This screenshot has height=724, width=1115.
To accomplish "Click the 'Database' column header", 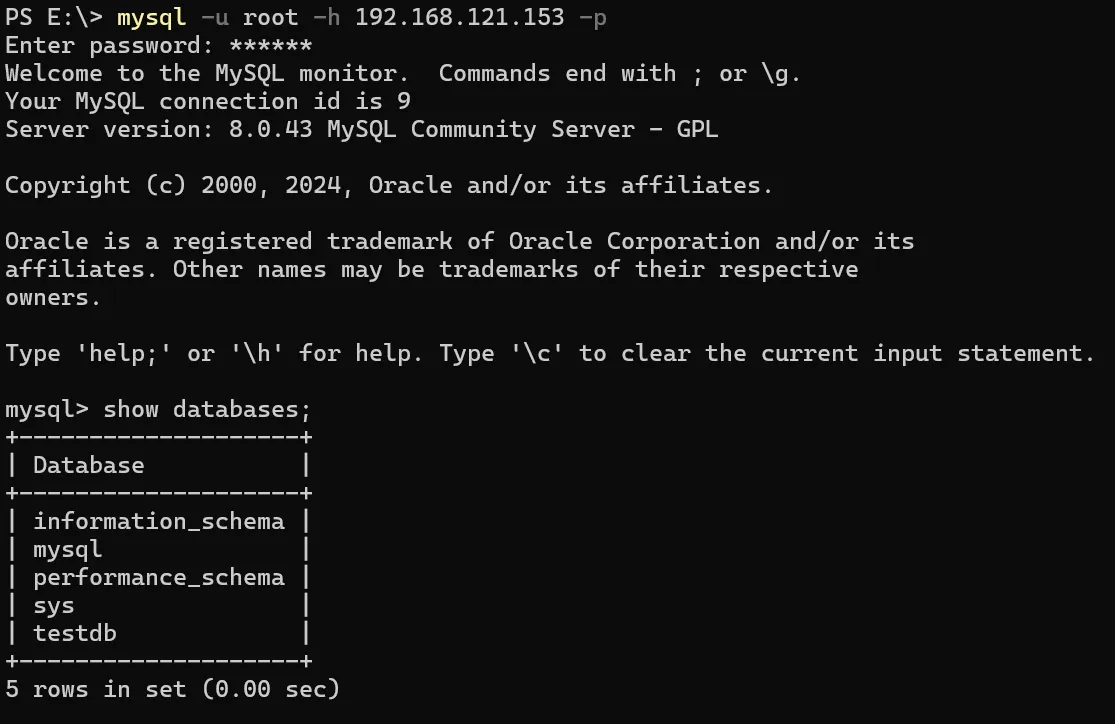I will (88, 466).
